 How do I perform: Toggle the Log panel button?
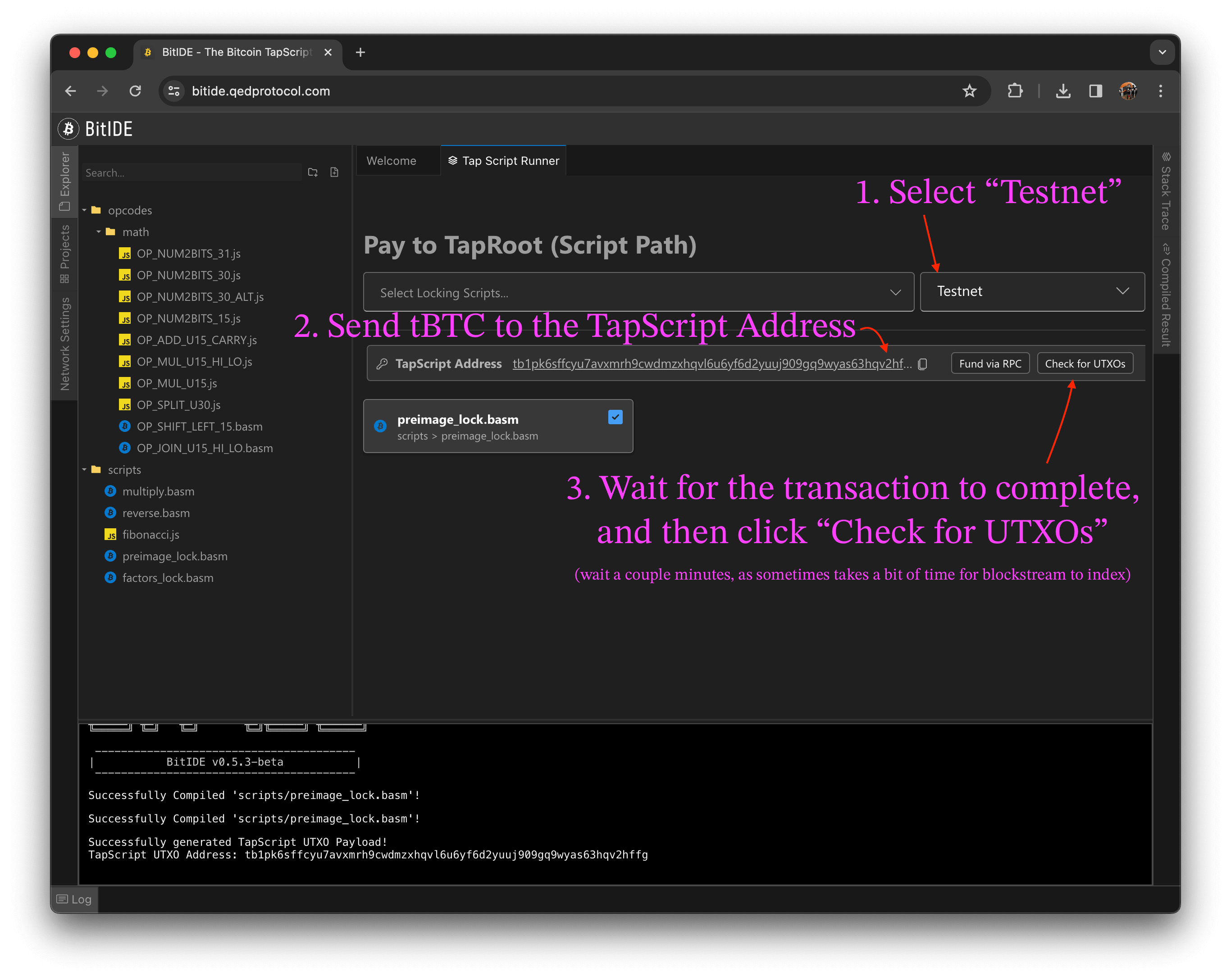[x=74, y=899]
